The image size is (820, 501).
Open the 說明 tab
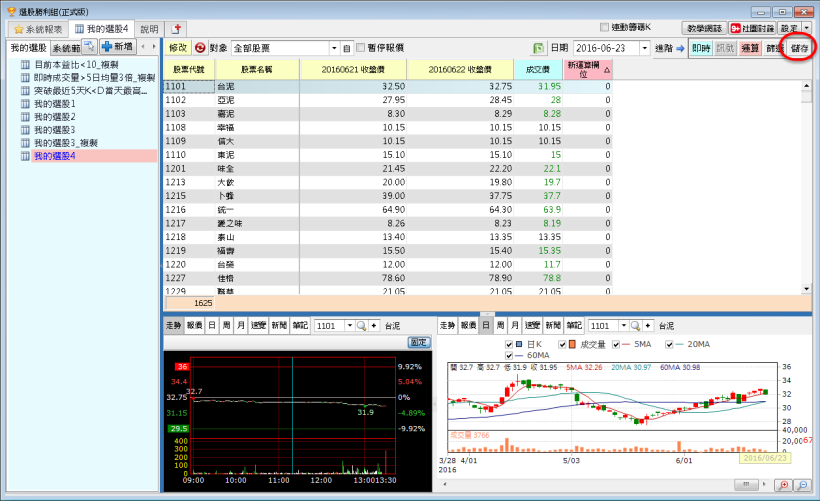(x=149, y=29)
